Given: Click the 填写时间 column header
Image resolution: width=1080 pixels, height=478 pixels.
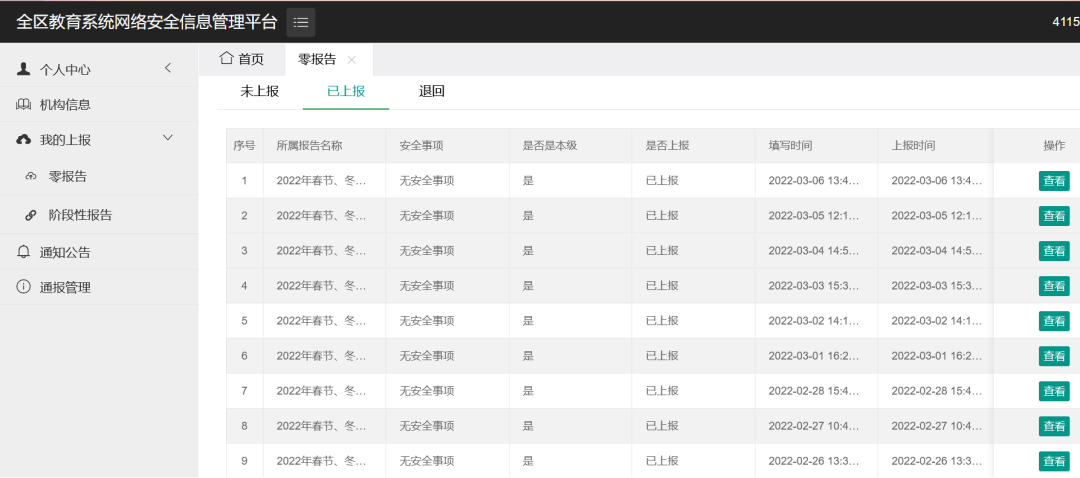Looking at the screenshot, I should pyautogui.click(x=790, y=146).
